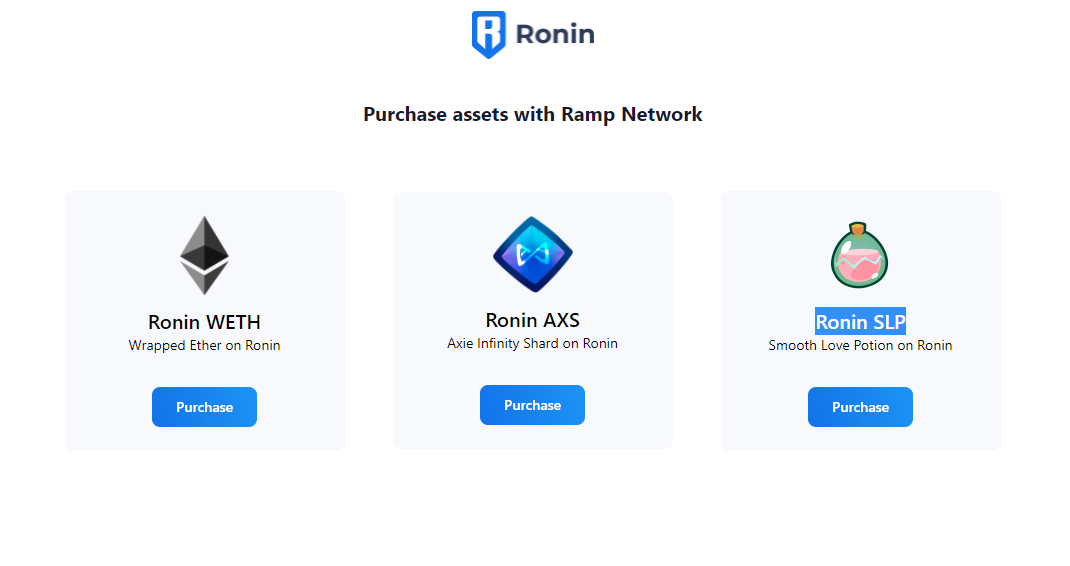Click the 'Ronin' wordmark text in header
The height and width of the screenshot is (566, 1070).
[x=555, y=34]
